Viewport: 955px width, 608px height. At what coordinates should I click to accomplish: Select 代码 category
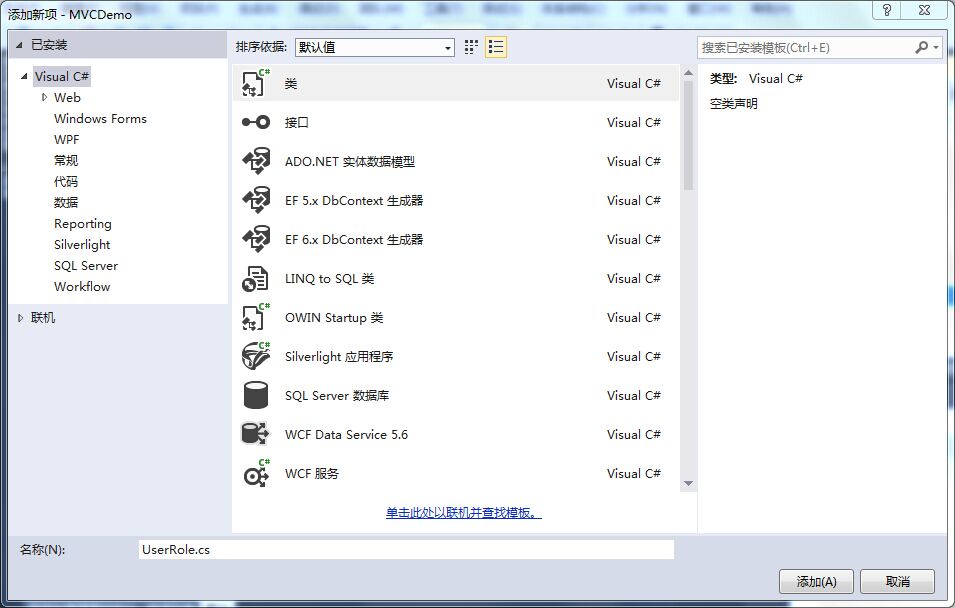pyautogui.click(x=66, y=182)
